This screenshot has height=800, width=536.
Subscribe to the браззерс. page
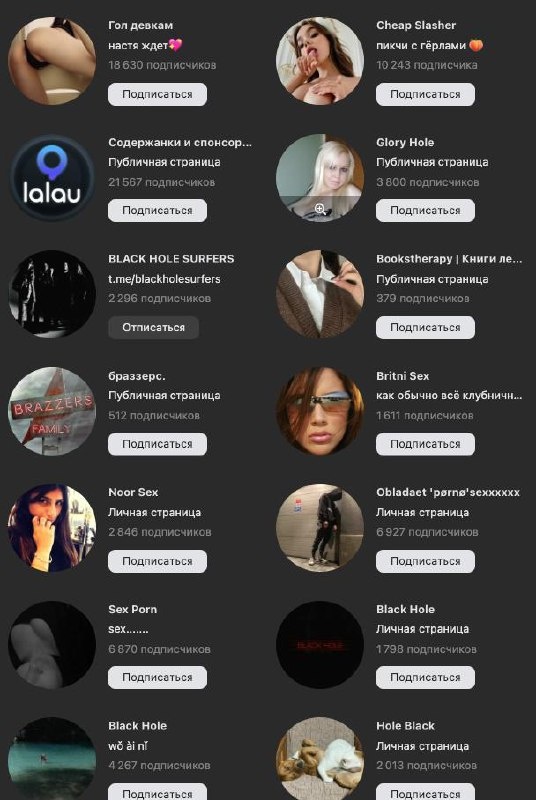157,444
